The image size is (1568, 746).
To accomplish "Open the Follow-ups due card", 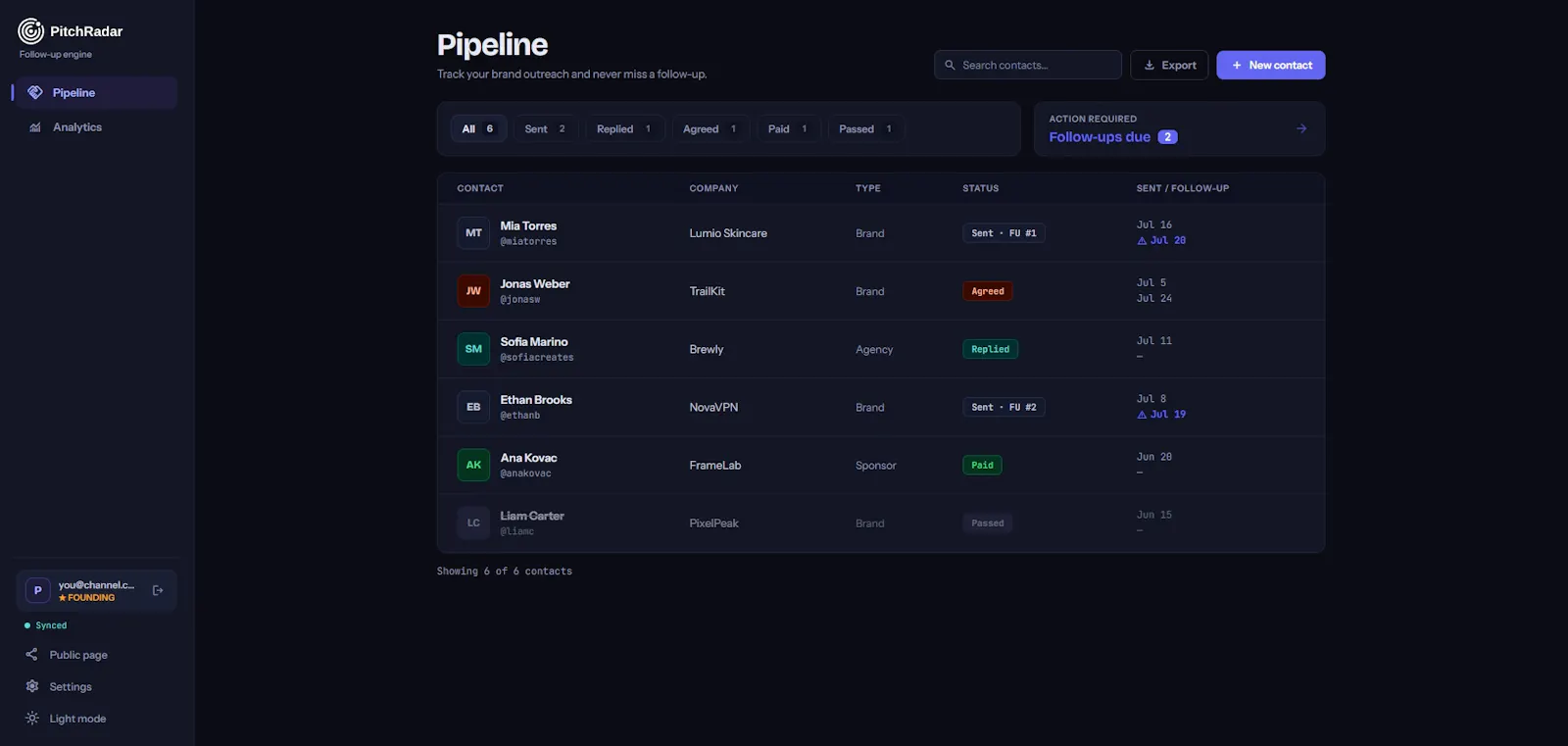I will click(1179, 128).
